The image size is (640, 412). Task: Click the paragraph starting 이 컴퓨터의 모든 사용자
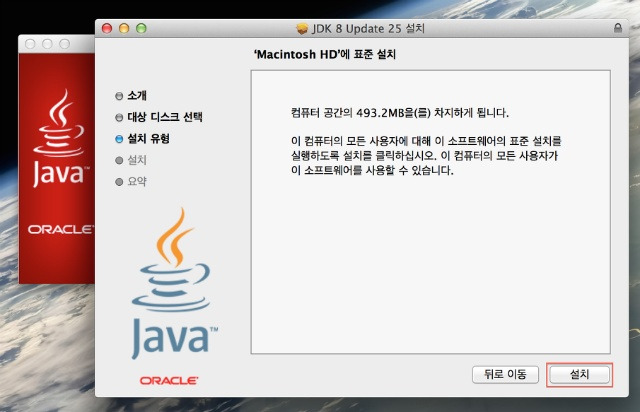point(426,156)
